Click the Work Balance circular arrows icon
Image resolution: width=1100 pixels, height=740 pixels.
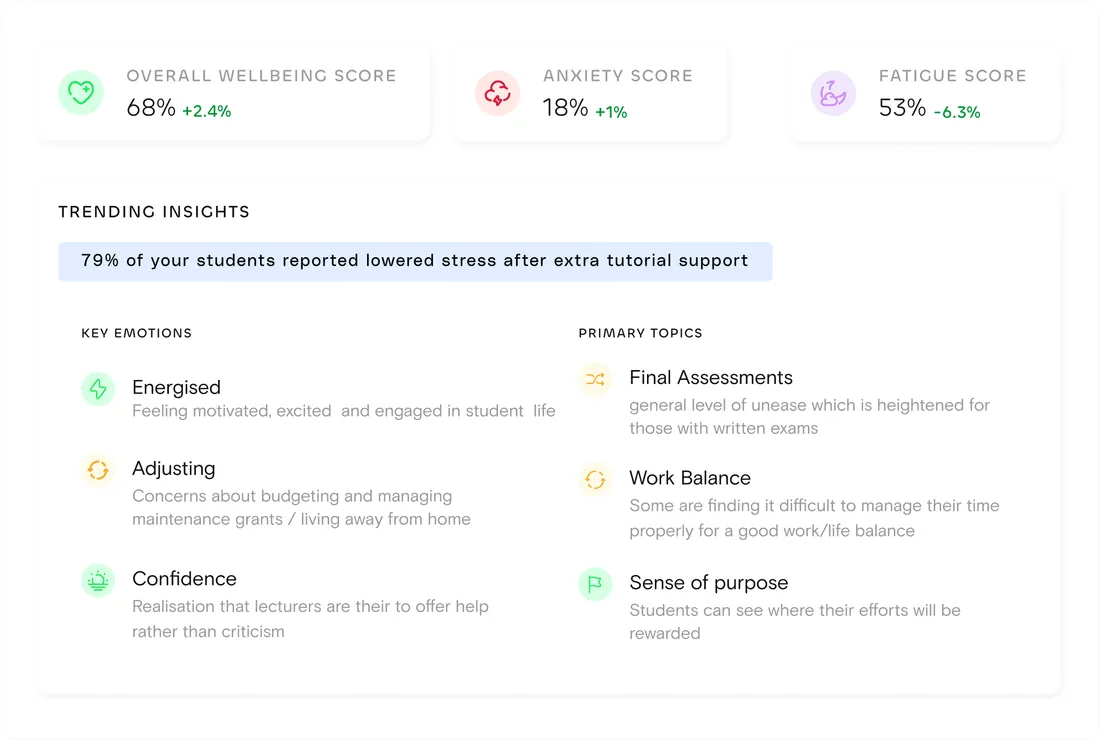[x=595, y=479]
